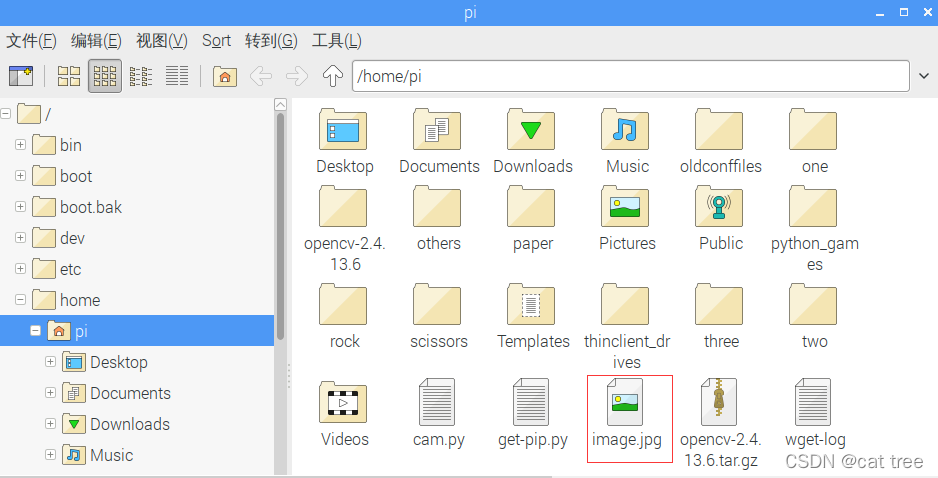Switch to large icon view mode
Viewport: 938px width, 478px height.
[69, 76]
